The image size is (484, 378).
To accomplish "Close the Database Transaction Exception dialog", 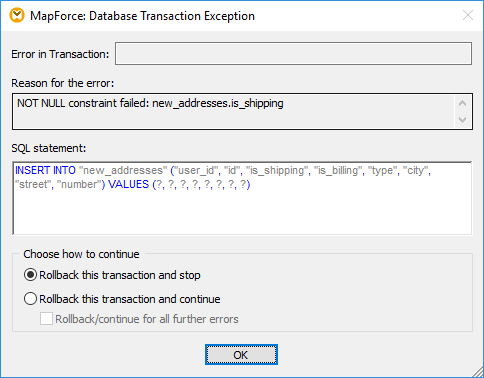I will click(x=468, y=15).
